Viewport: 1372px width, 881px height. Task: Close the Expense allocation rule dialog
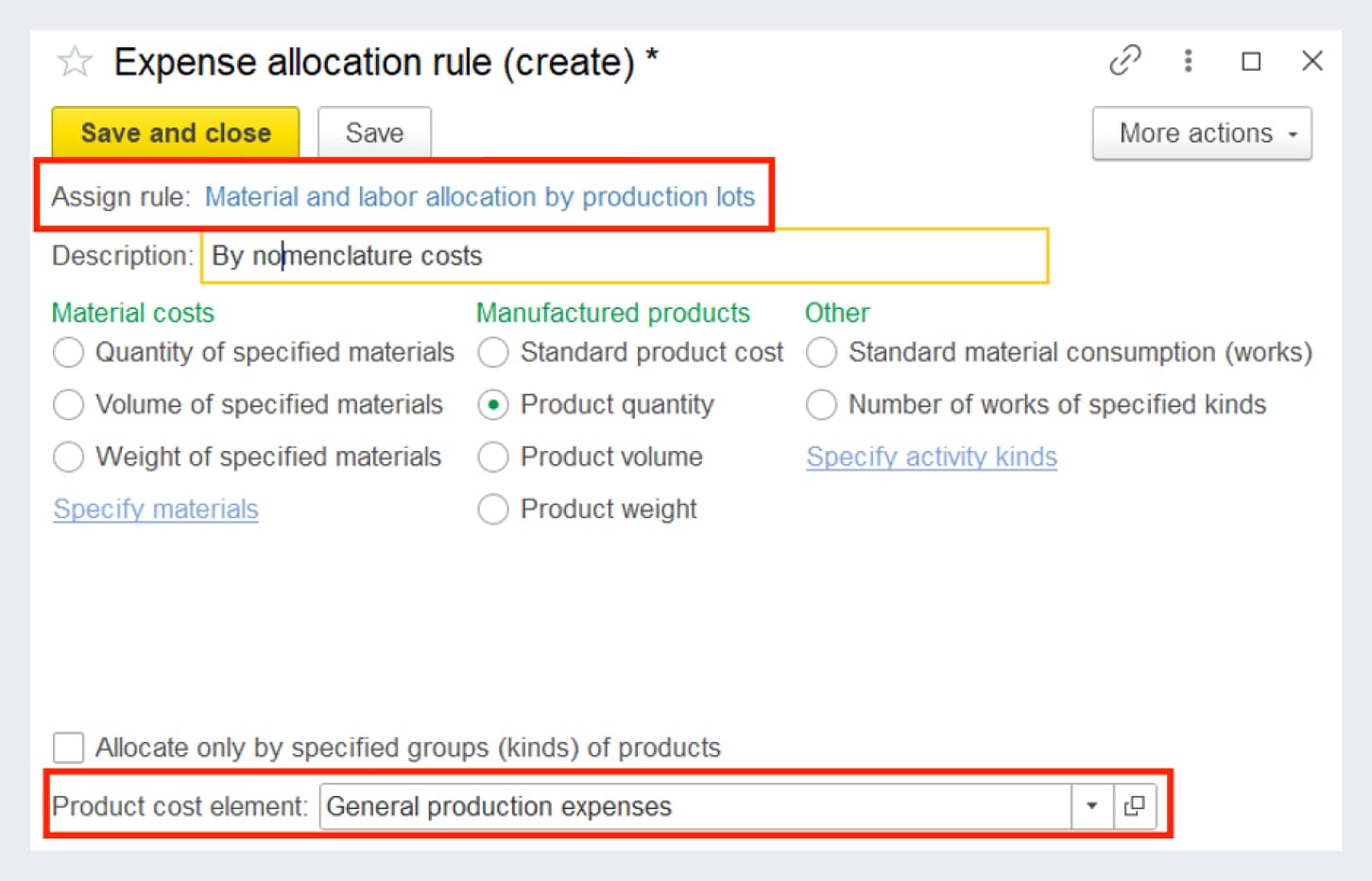[1312, 61]
